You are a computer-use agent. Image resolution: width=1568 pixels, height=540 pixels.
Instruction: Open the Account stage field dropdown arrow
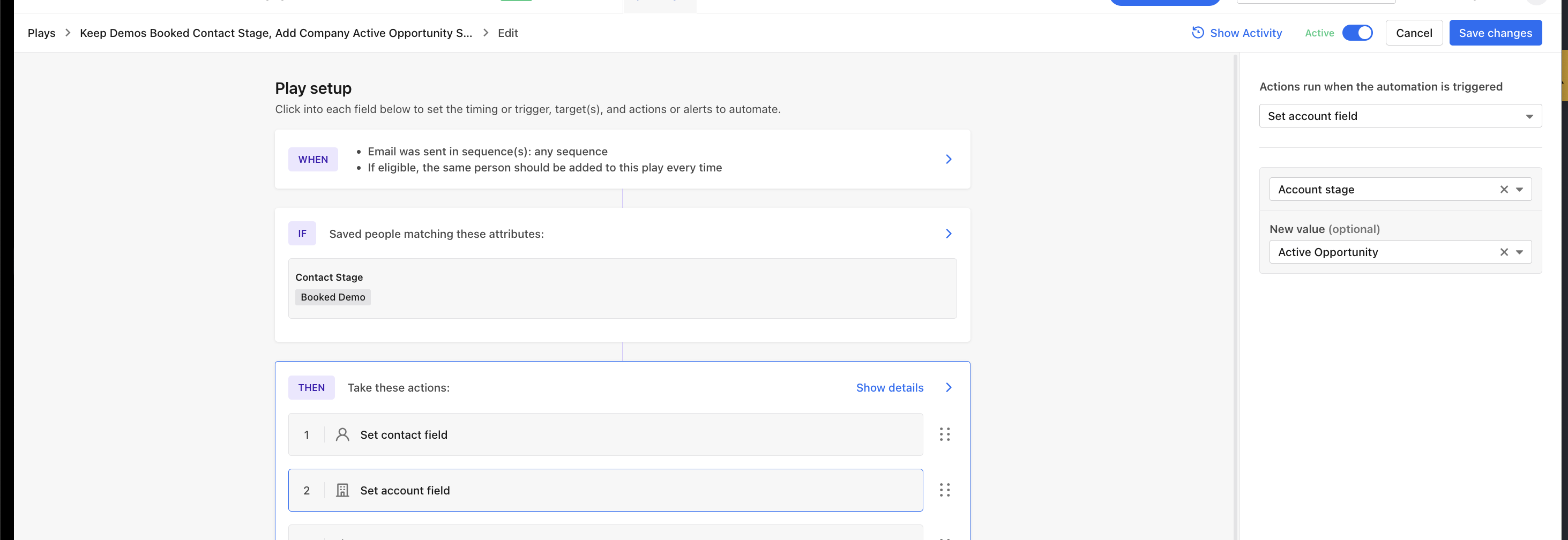1520,190
